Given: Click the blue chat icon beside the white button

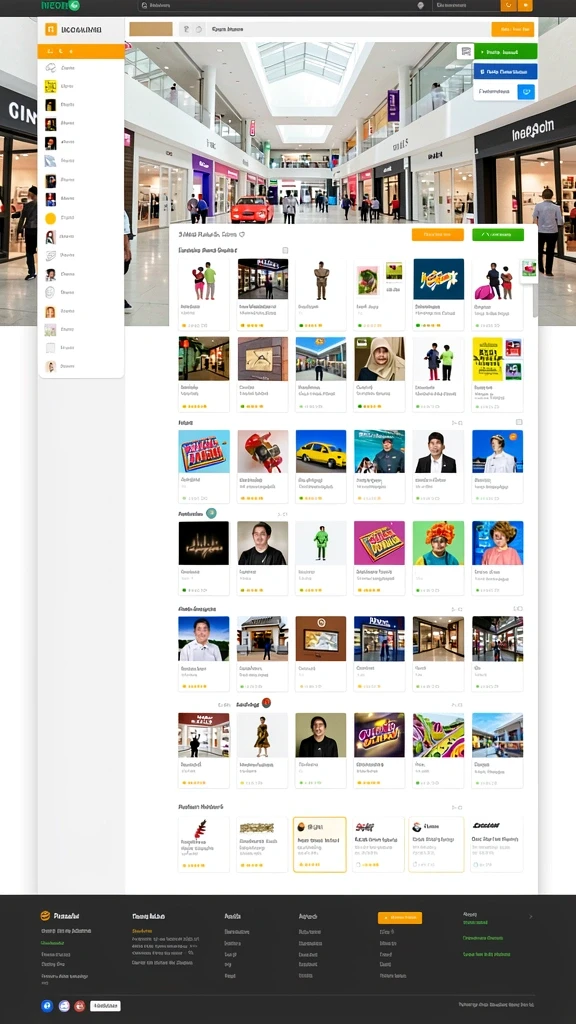Looking at the screenshot, I should pyautogui.click(x=526, y=92).
